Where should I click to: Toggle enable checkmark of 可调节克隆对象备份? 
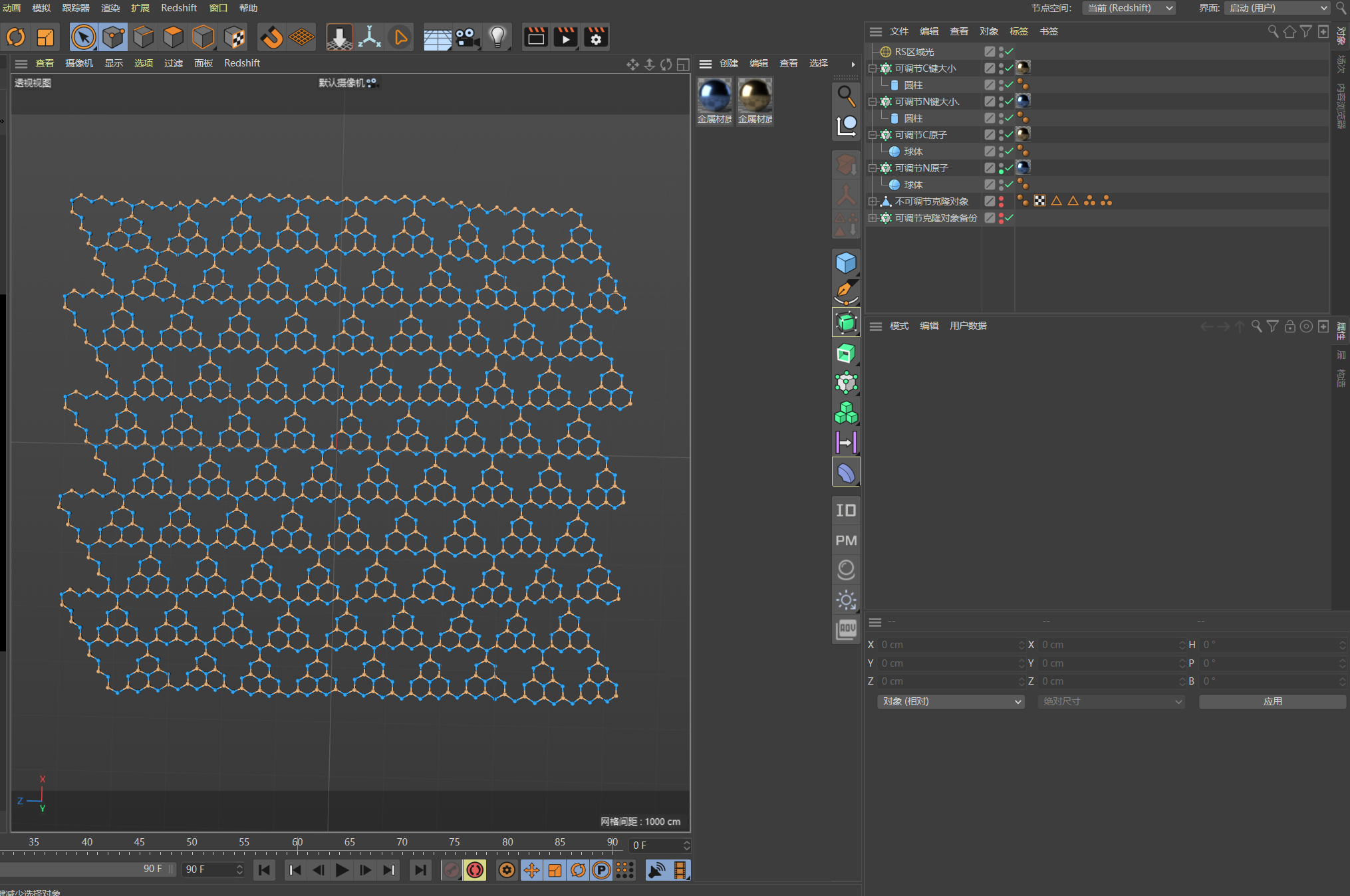point(1010,218)
